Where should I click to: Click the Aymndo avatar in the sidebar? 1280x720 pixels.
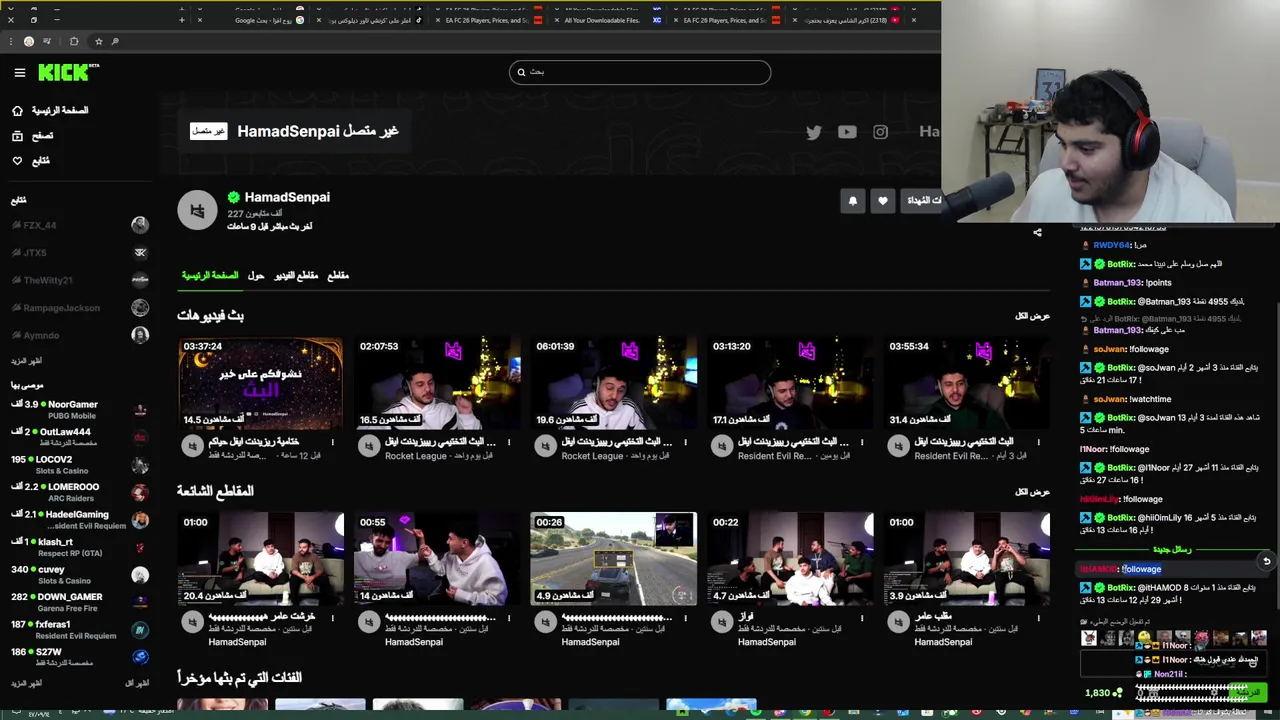140,335
